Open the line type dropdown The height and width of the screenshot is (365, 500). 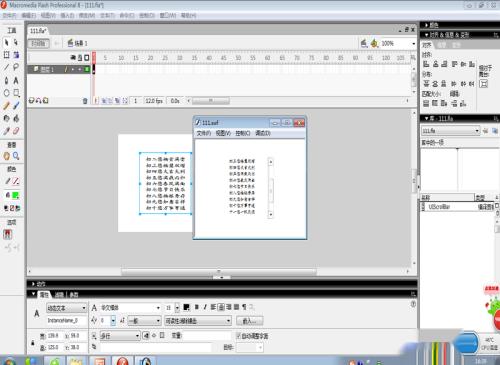[119, 336]
